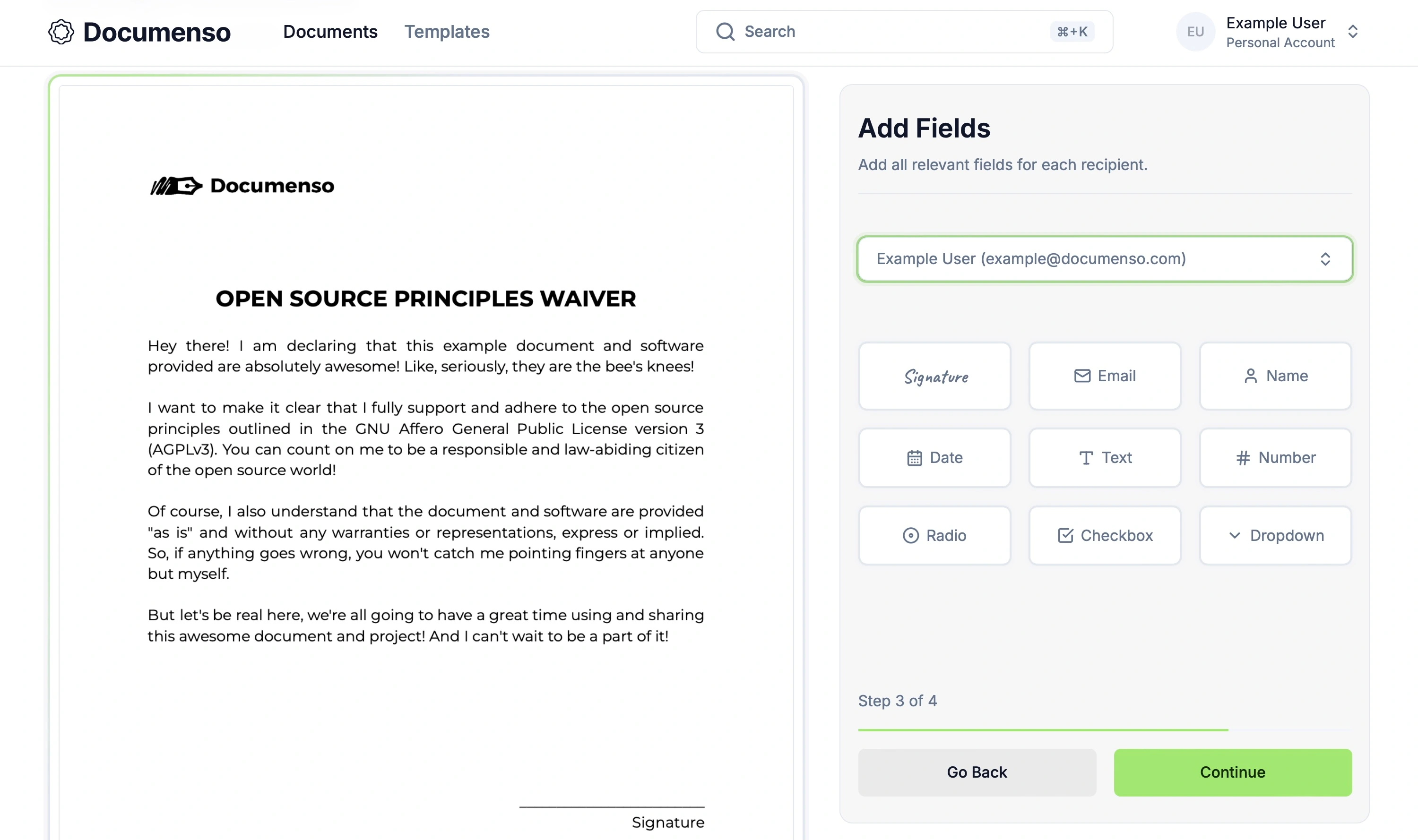Click the Documenso logo icon
1418x840 pixels.
coord(61,32)
